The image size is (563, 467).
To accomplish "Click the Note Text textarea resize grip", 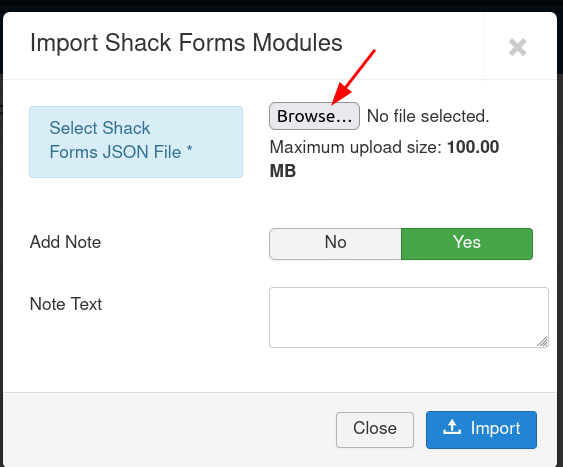I will pos(543,341).
